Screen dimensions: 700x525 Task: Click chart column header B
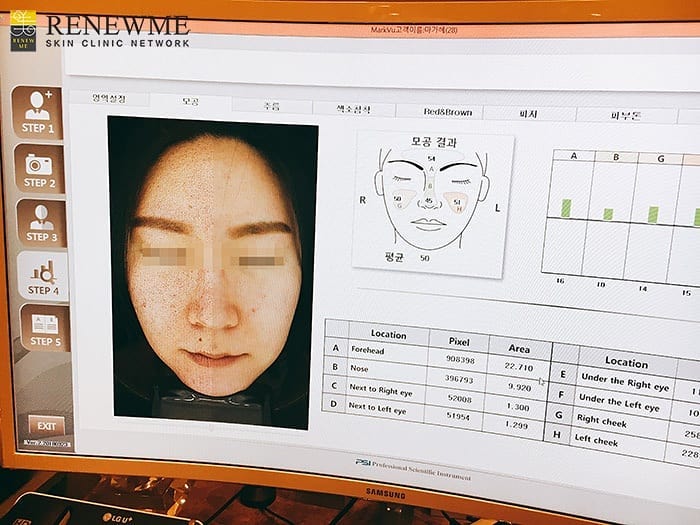[x=616, y=157]
